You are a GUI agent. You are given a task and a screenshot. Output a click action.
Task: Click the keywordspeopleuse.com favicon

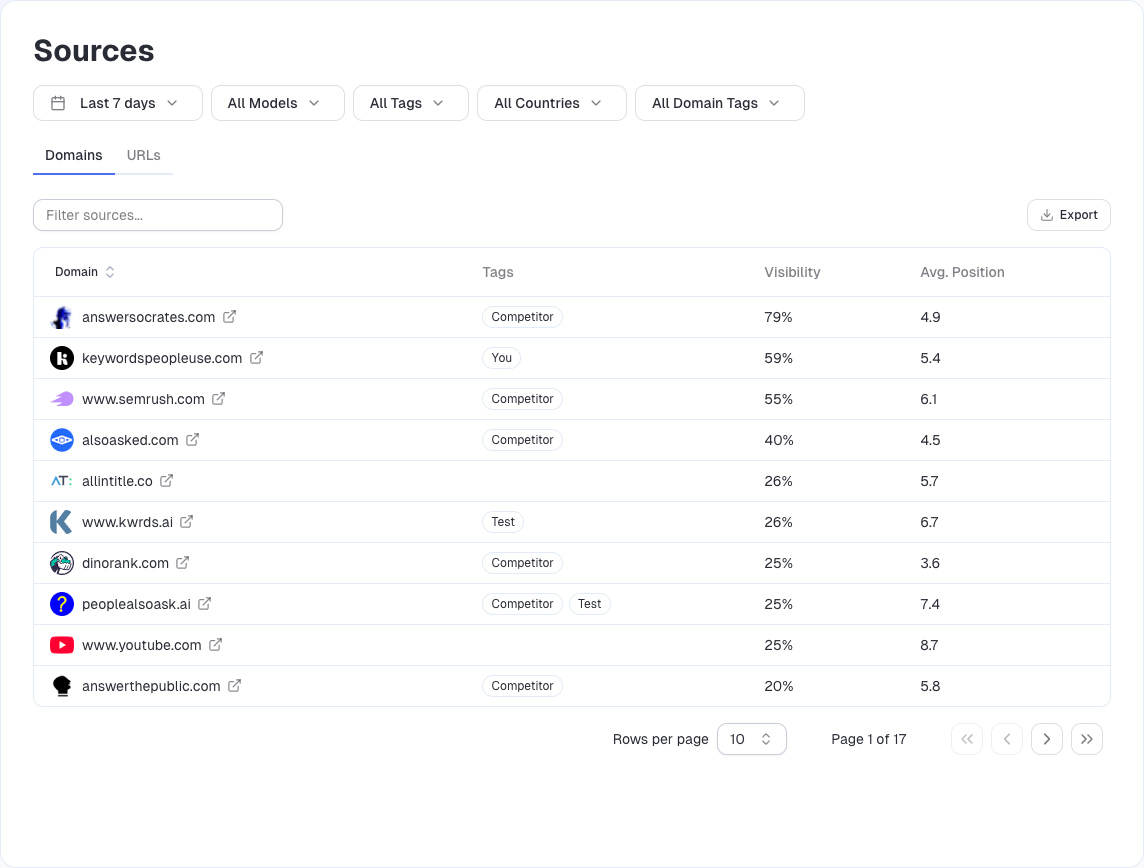(62, 358)
